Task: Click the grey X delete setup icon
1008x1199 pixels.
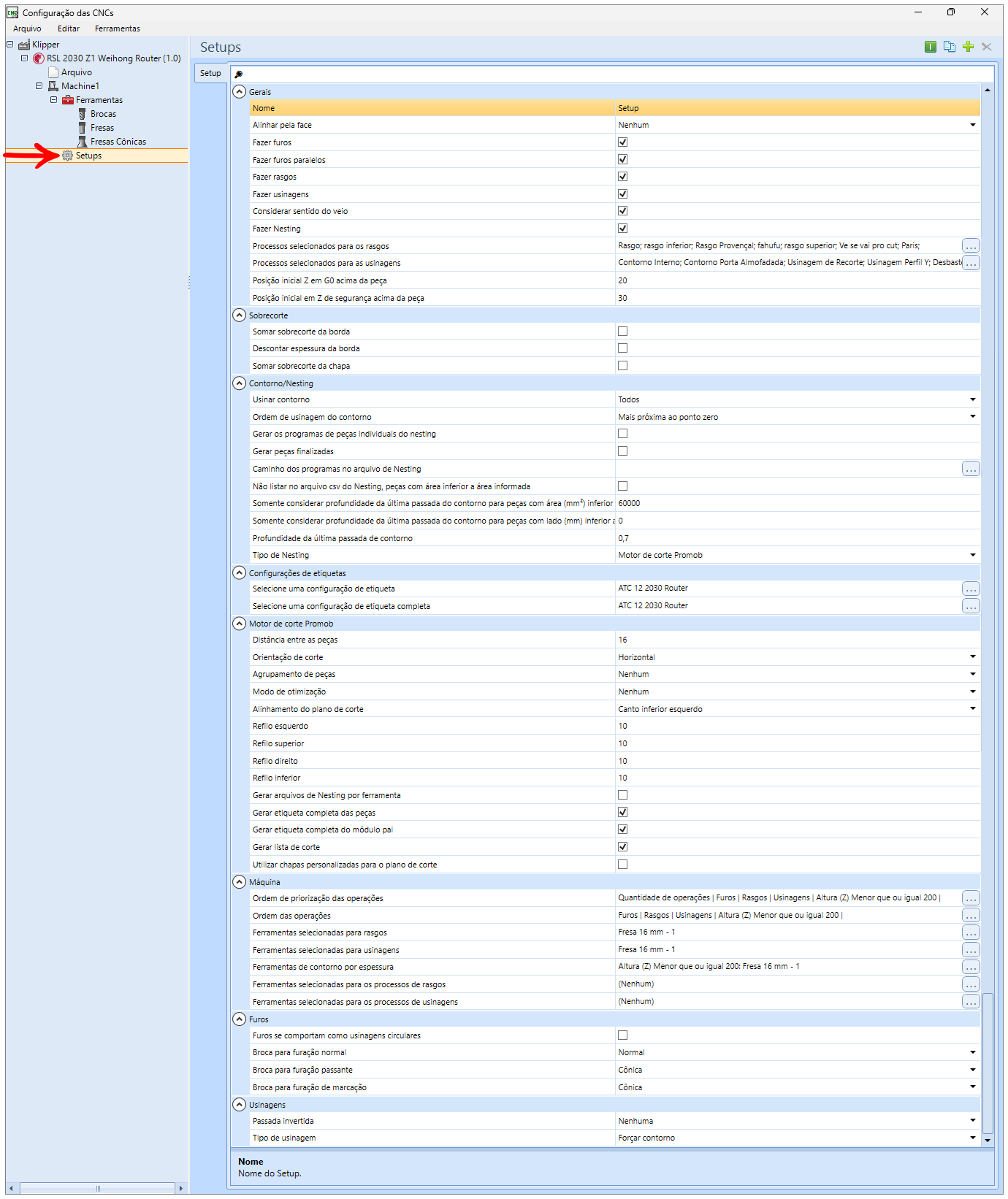Action: pyautogui.click(x=987, y=47)
